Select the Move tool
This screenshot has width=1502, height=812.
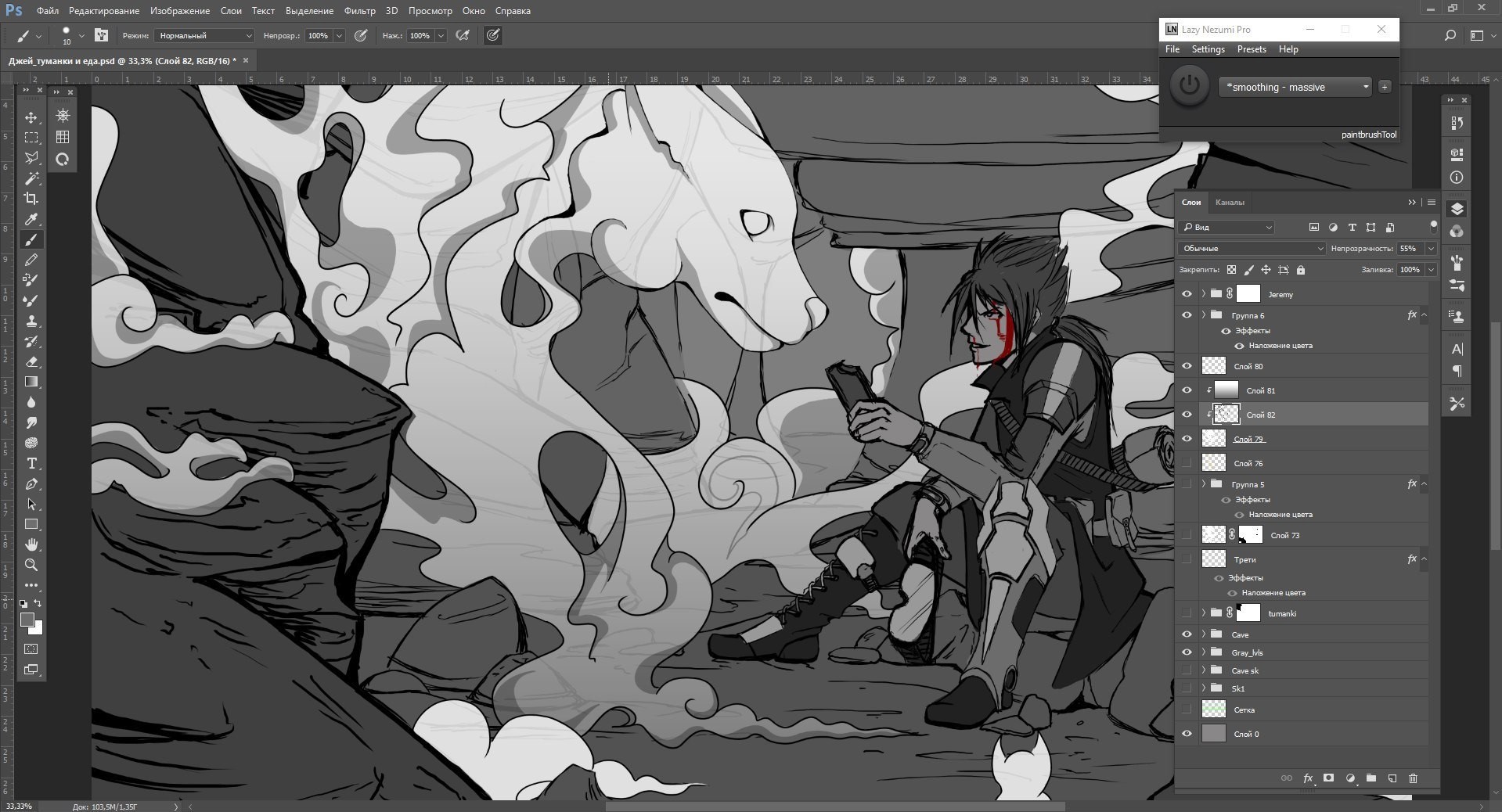[31, 117]
